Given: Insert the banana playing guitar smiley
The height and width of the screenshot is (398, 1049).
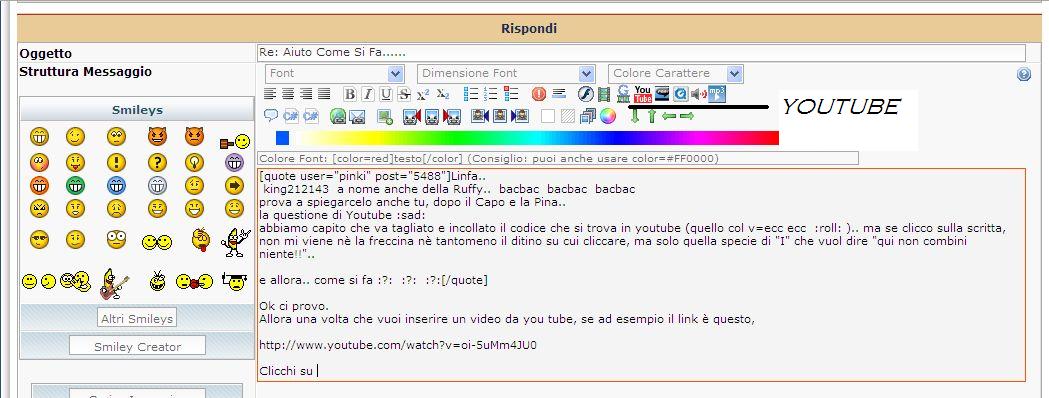Looking at the screenshot, I should (x=113, y=283).
